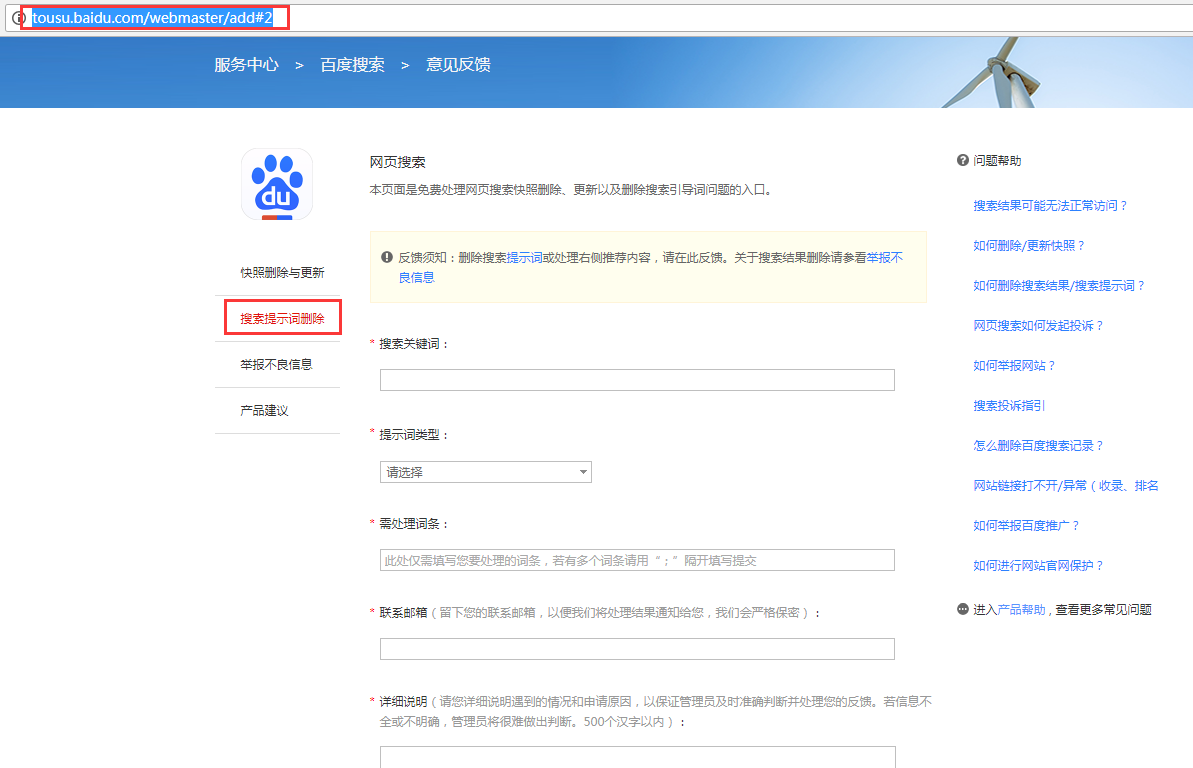Image resolution: width=1193 pixels, height=768 pixels.
Task: Open help link 搜索结果可能无法正常访问？
Action: click(x=1050, y=206)
